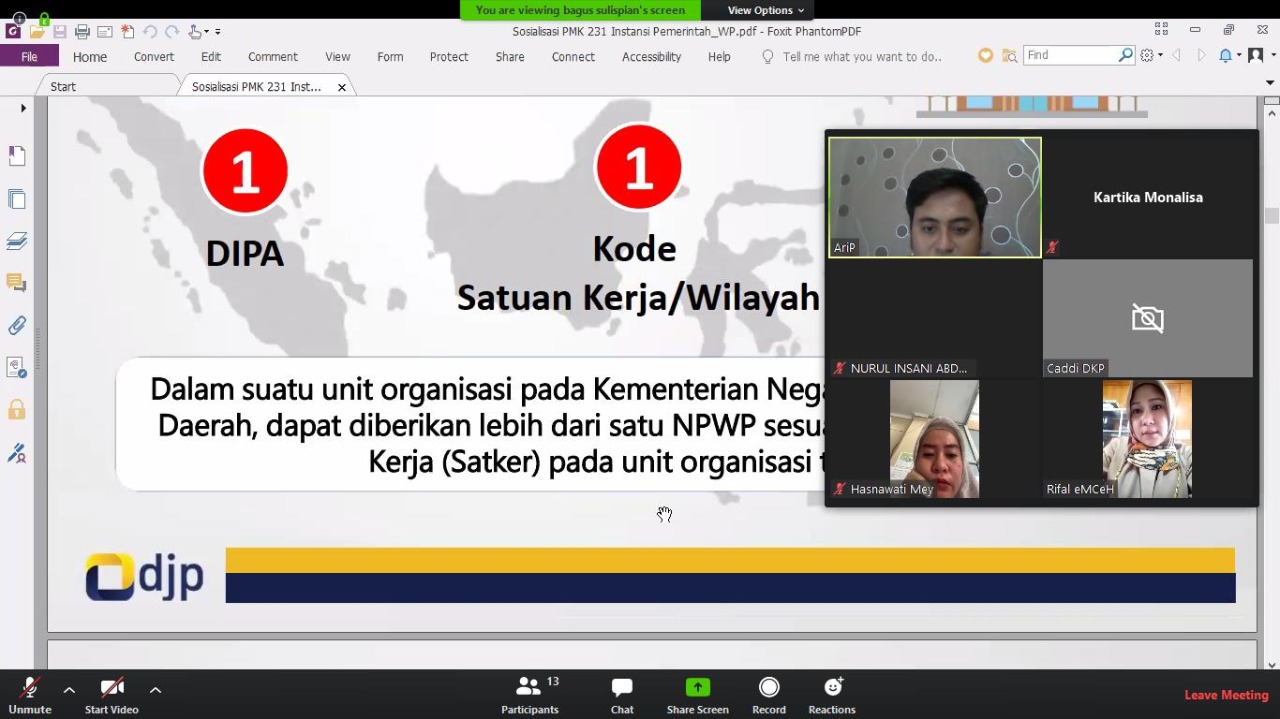The height and width of the screenshot is (719, 1280).
Task: Click the Find search field
Action: point(1070,55)
